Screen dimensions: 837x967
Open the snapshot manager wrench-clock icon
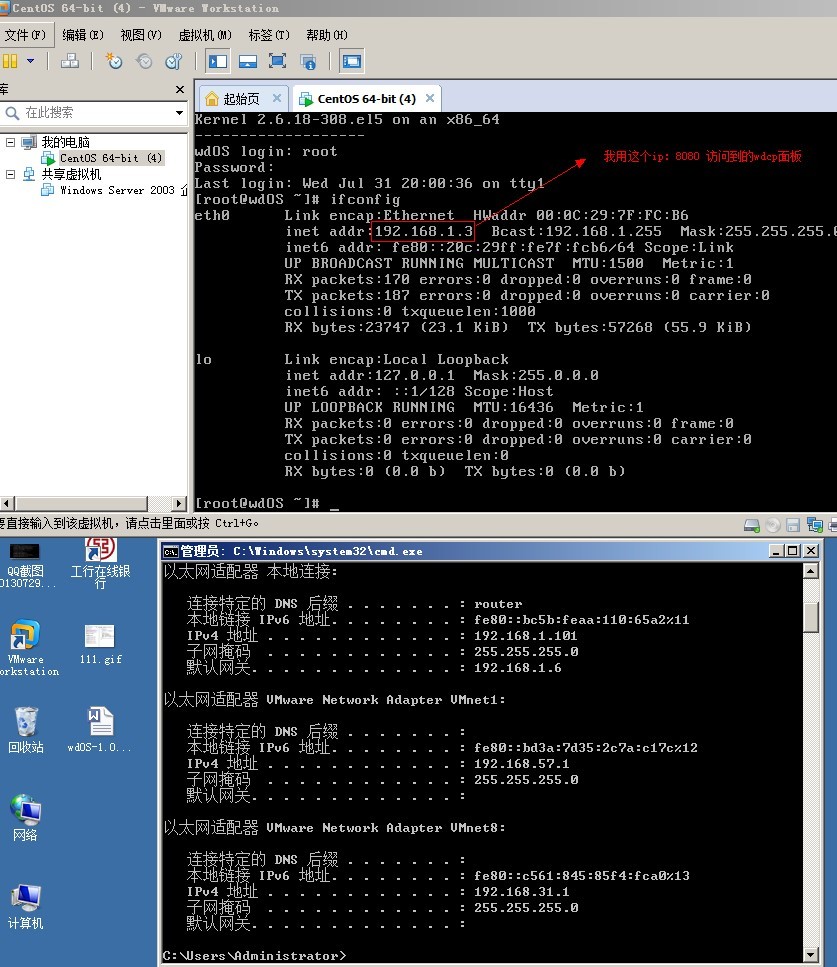pyautogui.click(x=174, y=61)
